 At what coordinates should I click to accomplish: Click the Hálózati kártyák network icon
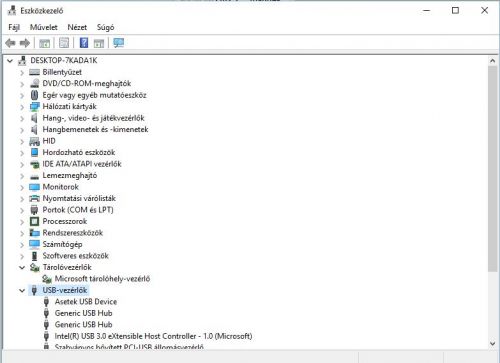pos(34,107)
